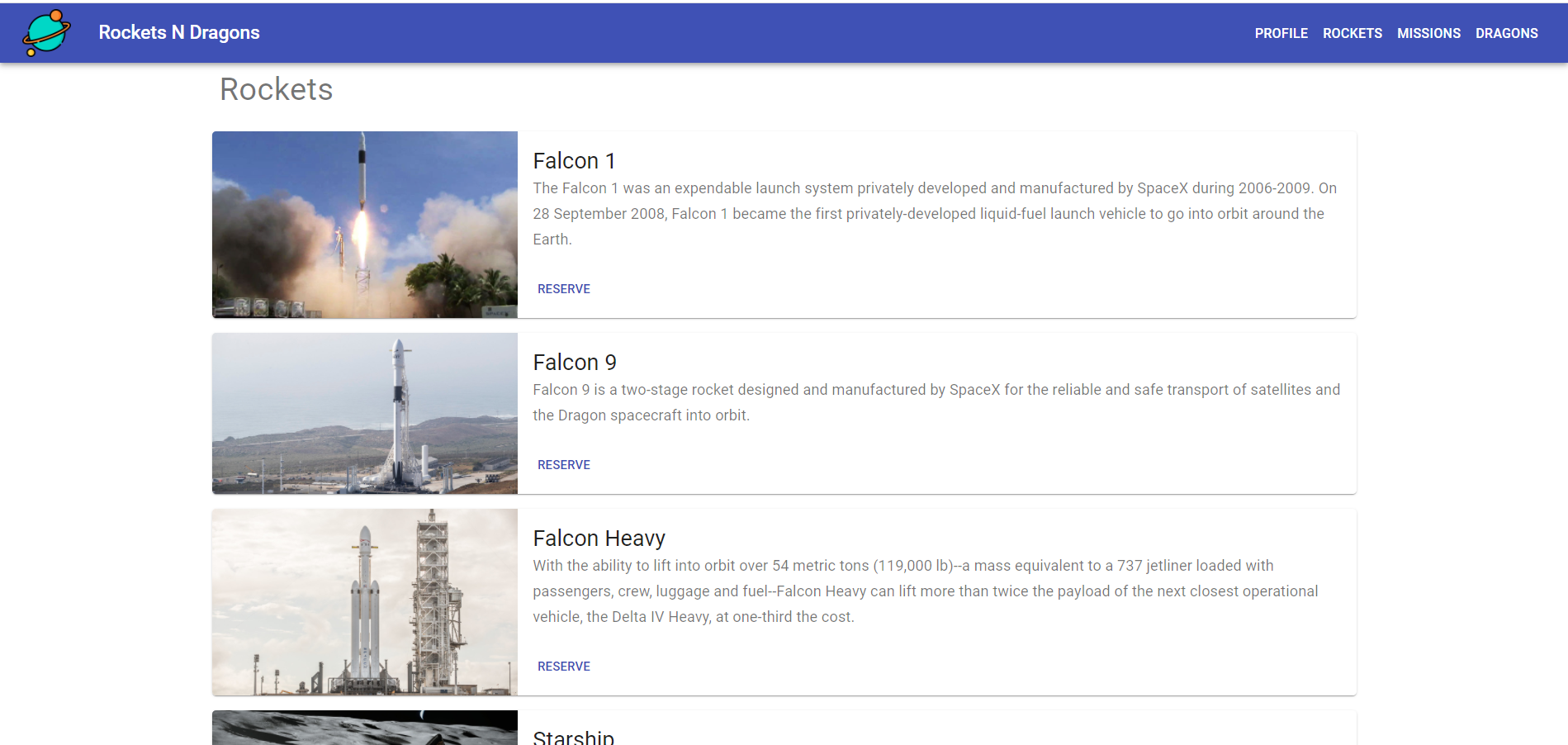
Task: Open the Starship moon surface image
Action: coord(365,728)
